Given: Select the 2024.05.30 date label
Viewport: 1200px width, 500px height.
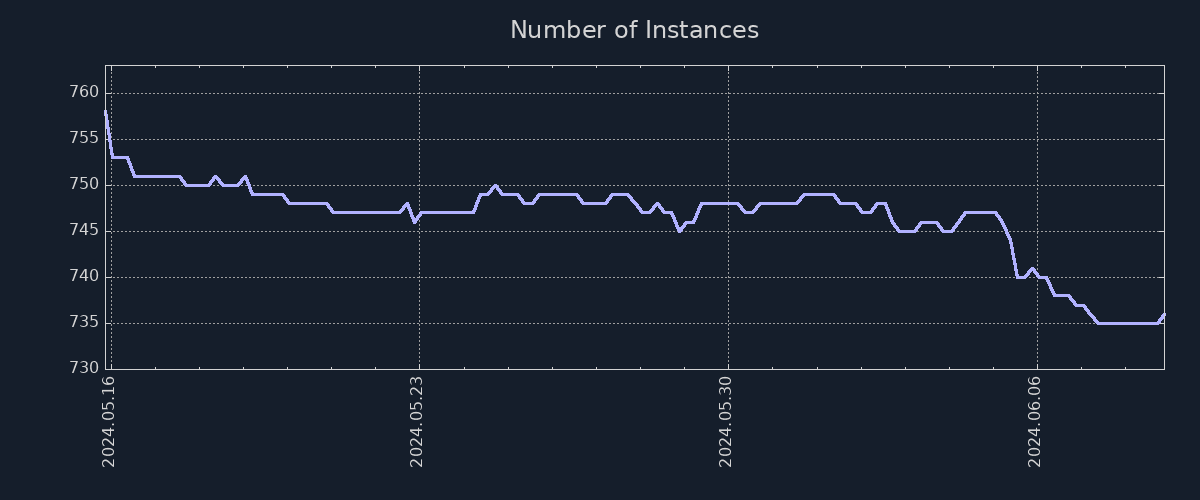Looking at the screenshot, I should point(727,422).
